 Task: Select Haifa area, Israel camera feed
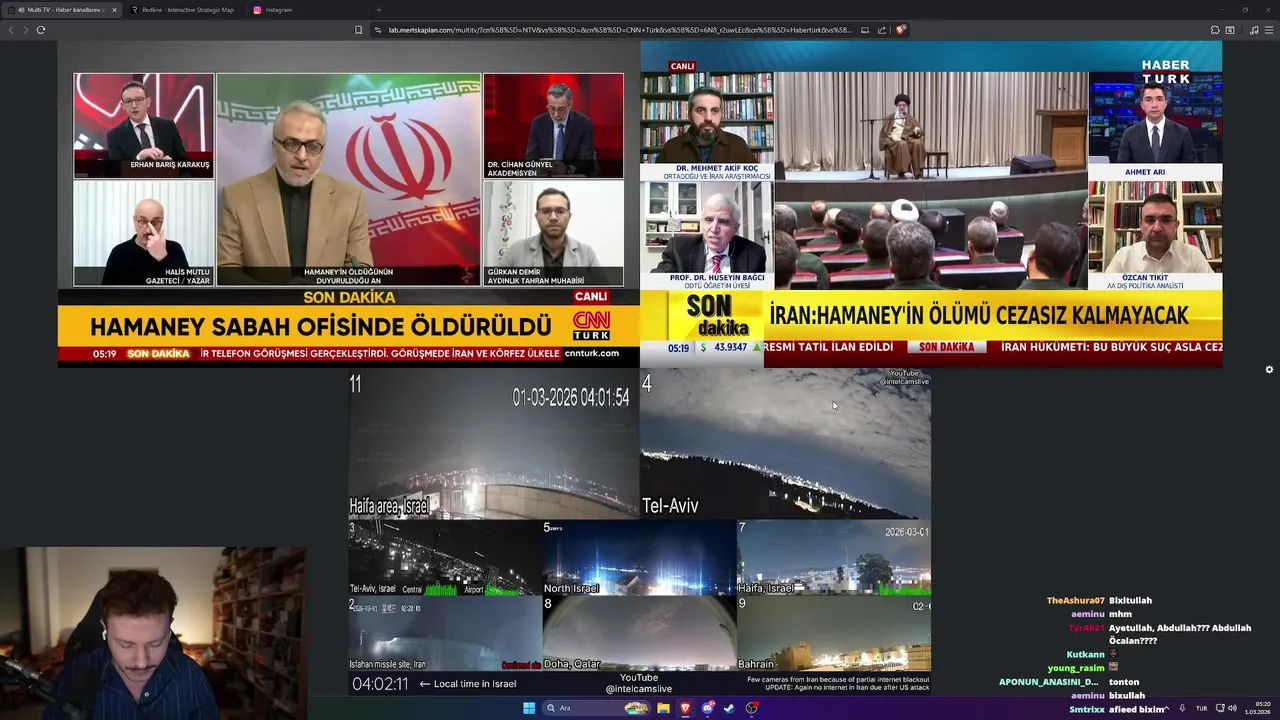(x=493, y=444)
